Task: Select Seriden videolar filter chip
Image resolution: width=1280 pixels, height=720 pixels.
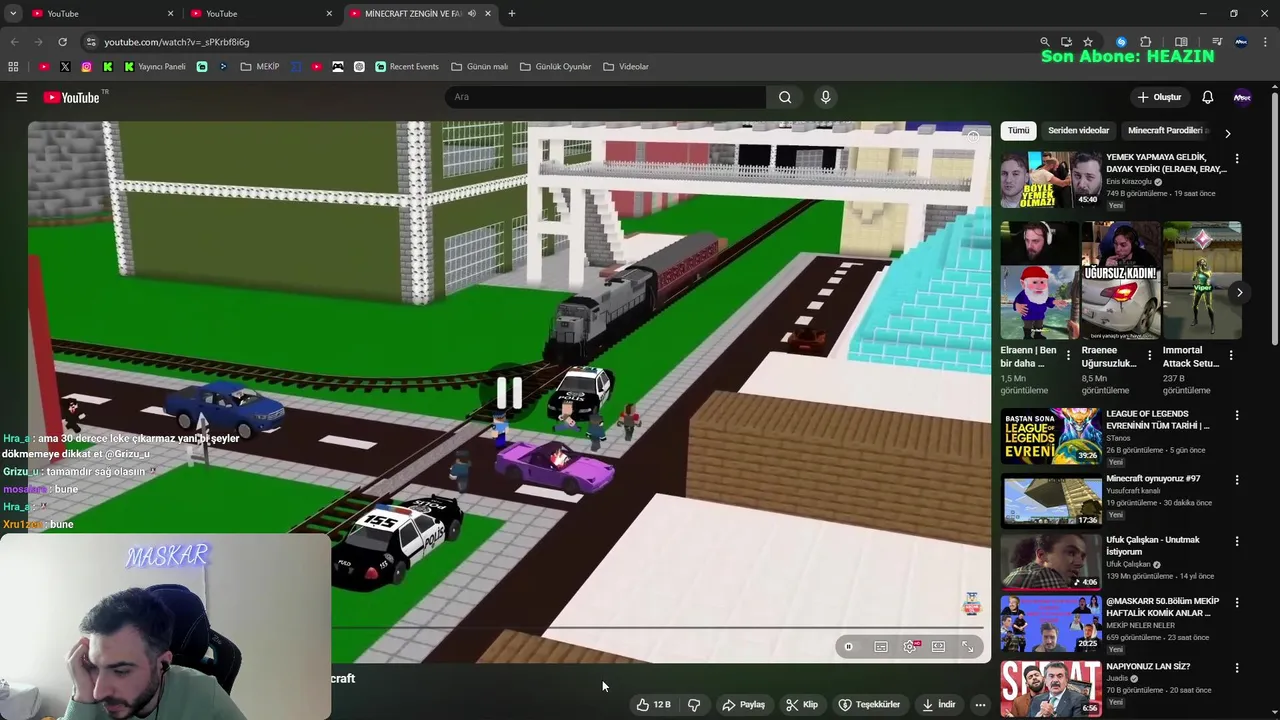Action: coord(1078,131)
